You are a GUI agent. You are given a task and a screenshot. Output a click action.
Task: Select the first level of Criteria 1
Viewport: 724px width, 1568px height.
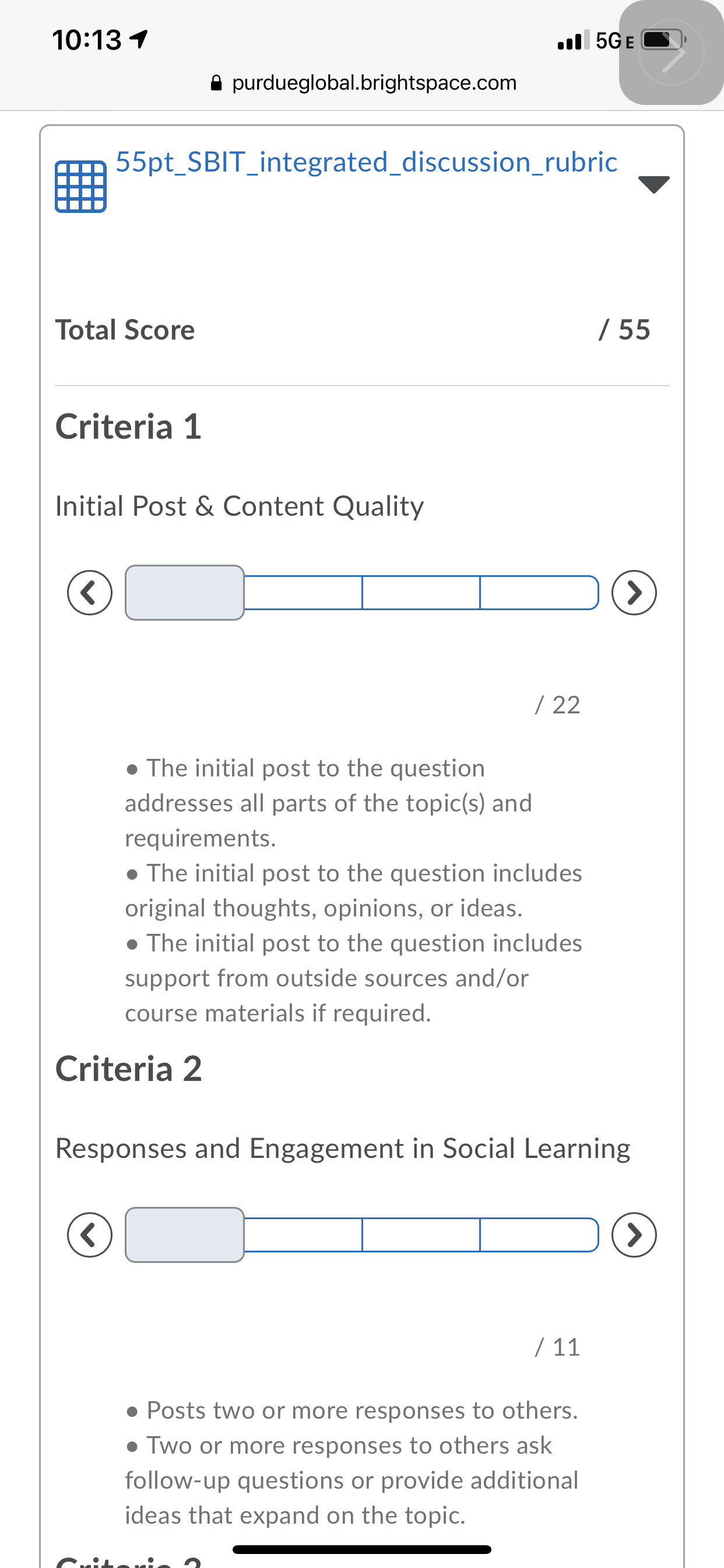point(184,592)
